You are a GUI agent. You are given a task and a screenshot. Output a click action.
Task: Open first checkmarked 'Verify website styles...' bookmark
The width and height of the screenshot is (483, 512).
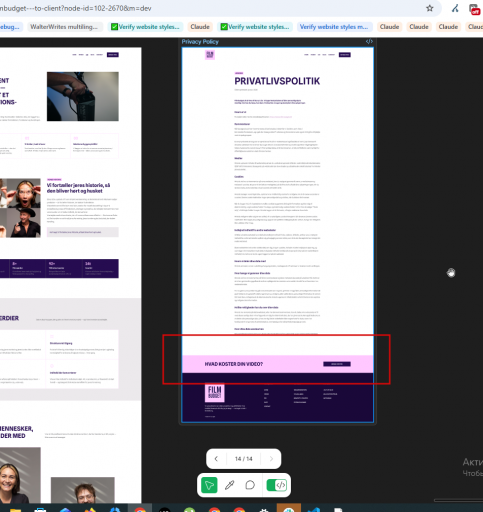(x=146, y=27)
